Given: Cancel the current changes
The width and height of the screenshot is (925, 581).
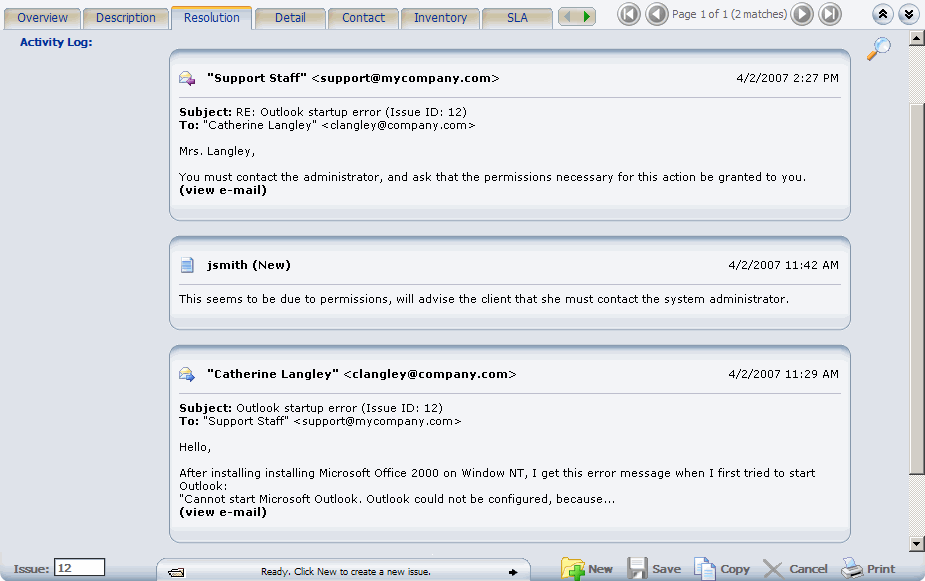Looking at the screenshot, I should 795,569.
